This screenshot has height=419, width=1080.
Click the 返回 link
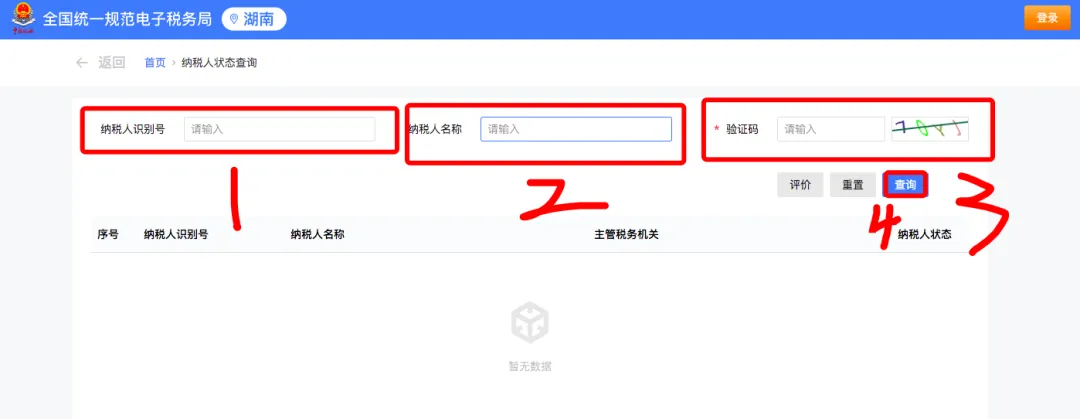[112, 63]
